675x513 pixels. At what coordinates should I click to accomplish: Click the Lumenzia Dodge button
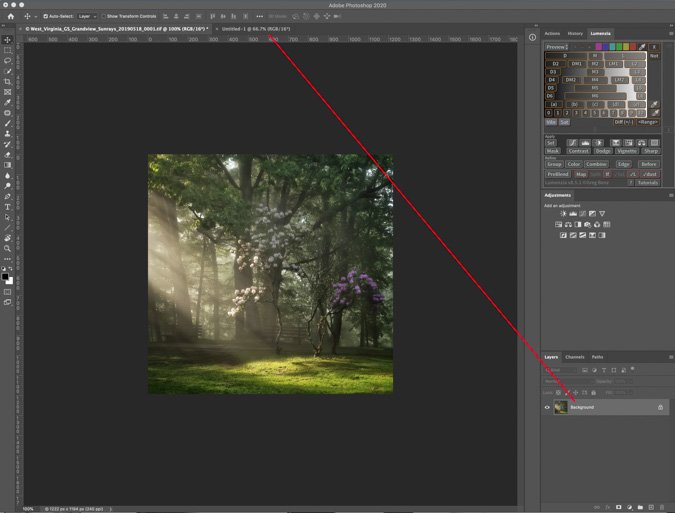(x=602, y=151)
